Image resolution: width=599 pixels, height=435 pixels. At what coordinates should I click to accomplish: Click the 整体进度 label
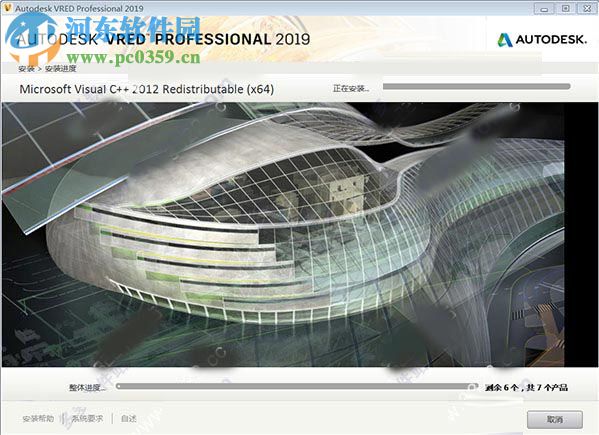click(87, 388)
